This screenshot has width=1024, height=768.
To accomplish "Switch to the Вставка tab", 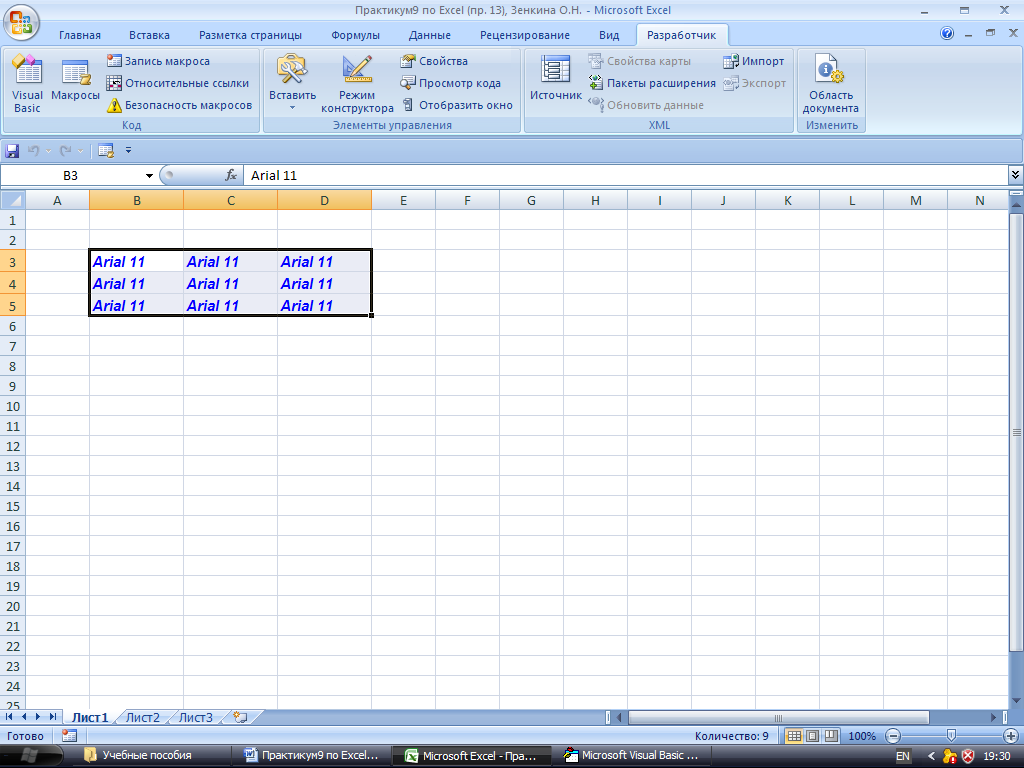I will pyautogui.click(x=149, y=35).
